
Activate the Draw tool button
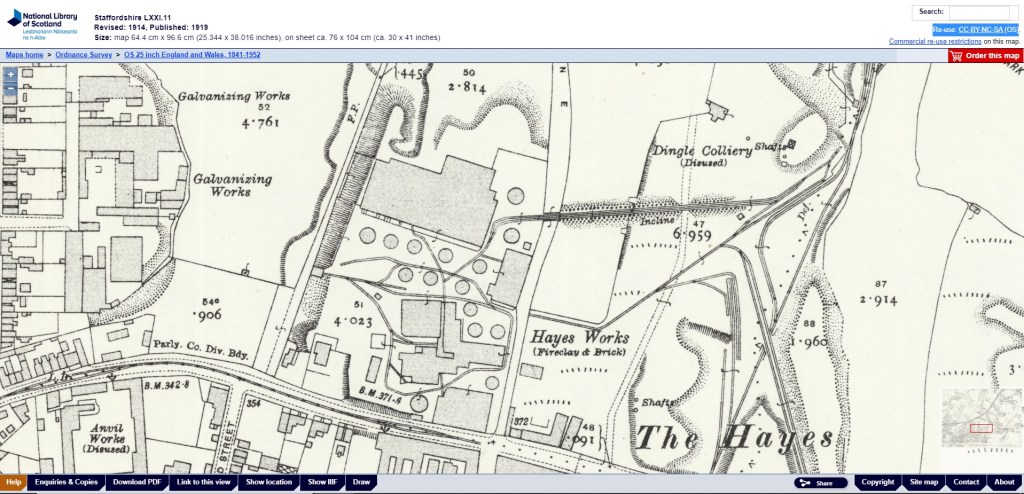coord(362,482)
